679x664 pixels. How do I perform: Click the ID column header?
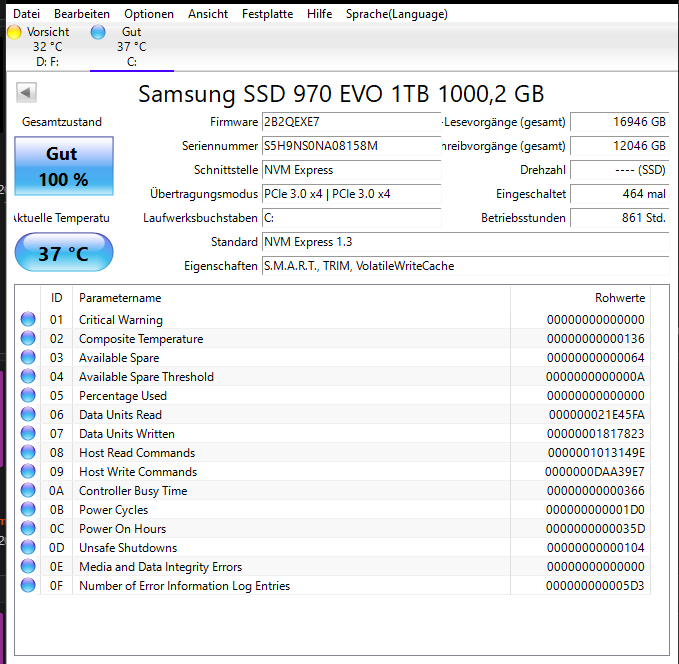coord(56,298)
